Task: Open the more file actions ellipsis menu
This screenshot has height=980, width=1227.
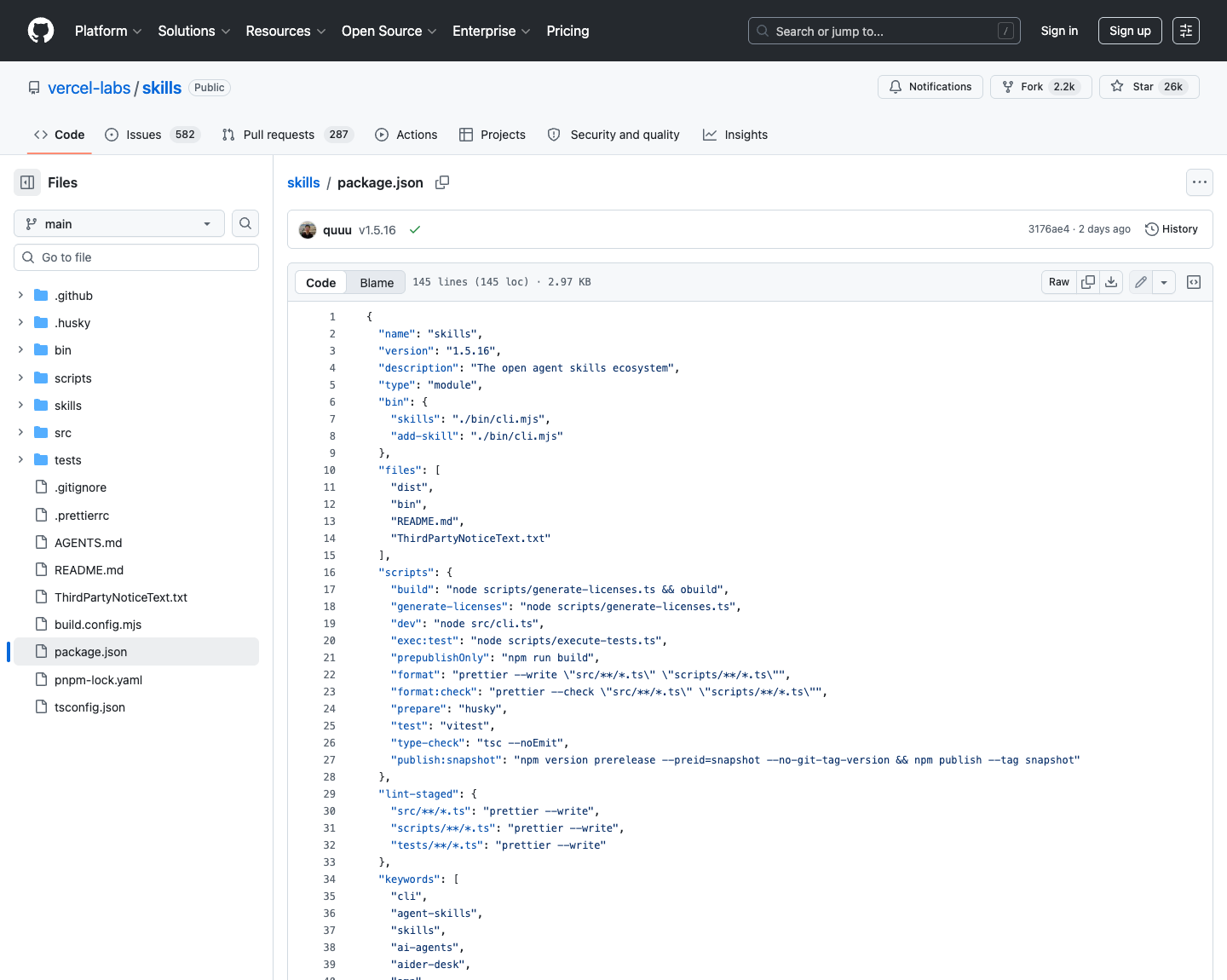Action: [1200, 182]
